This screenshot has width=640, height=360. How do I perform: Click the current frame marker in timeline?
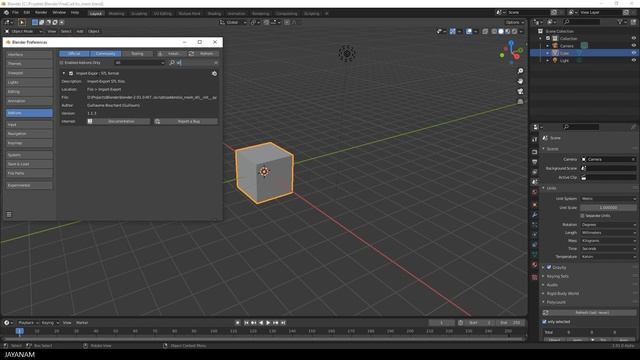[20, 331]
